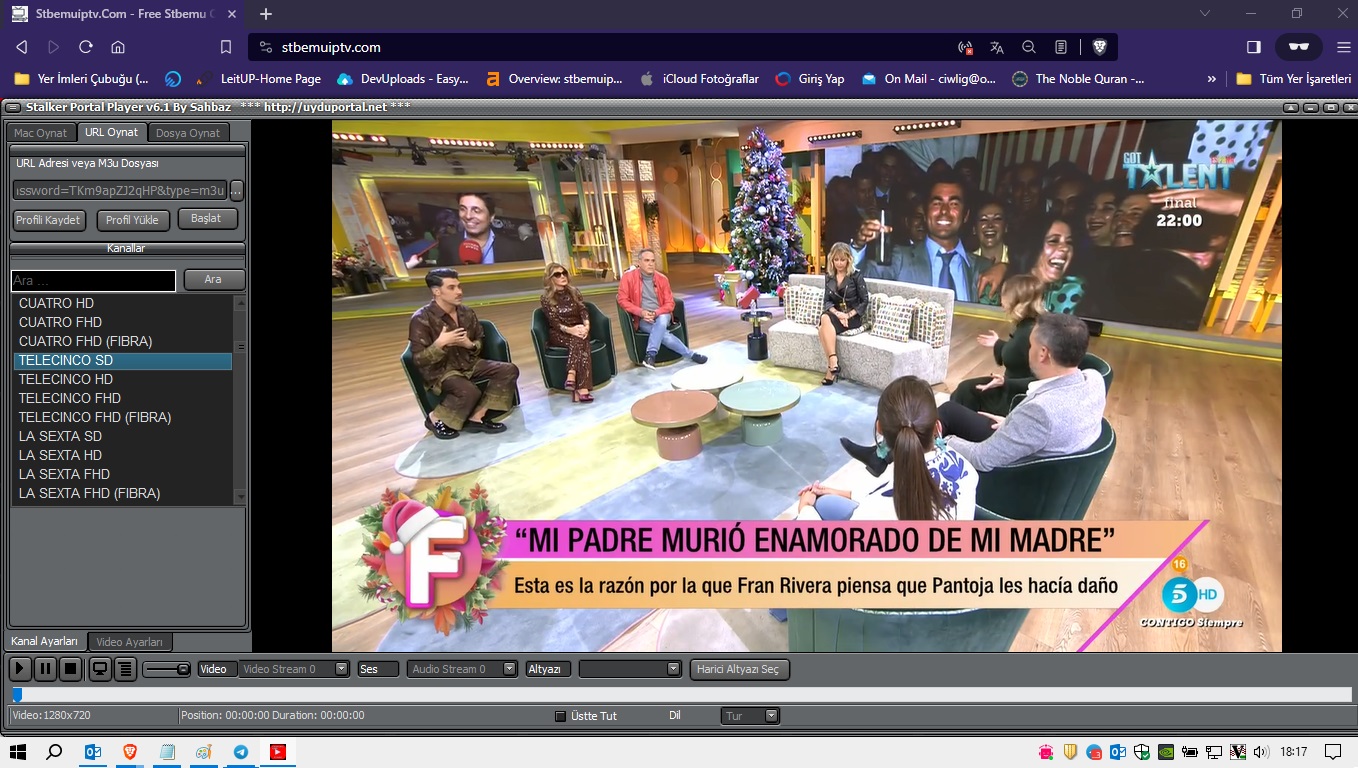Toggle the channel list panel icon
The image size is (1358, 768).
125,669
